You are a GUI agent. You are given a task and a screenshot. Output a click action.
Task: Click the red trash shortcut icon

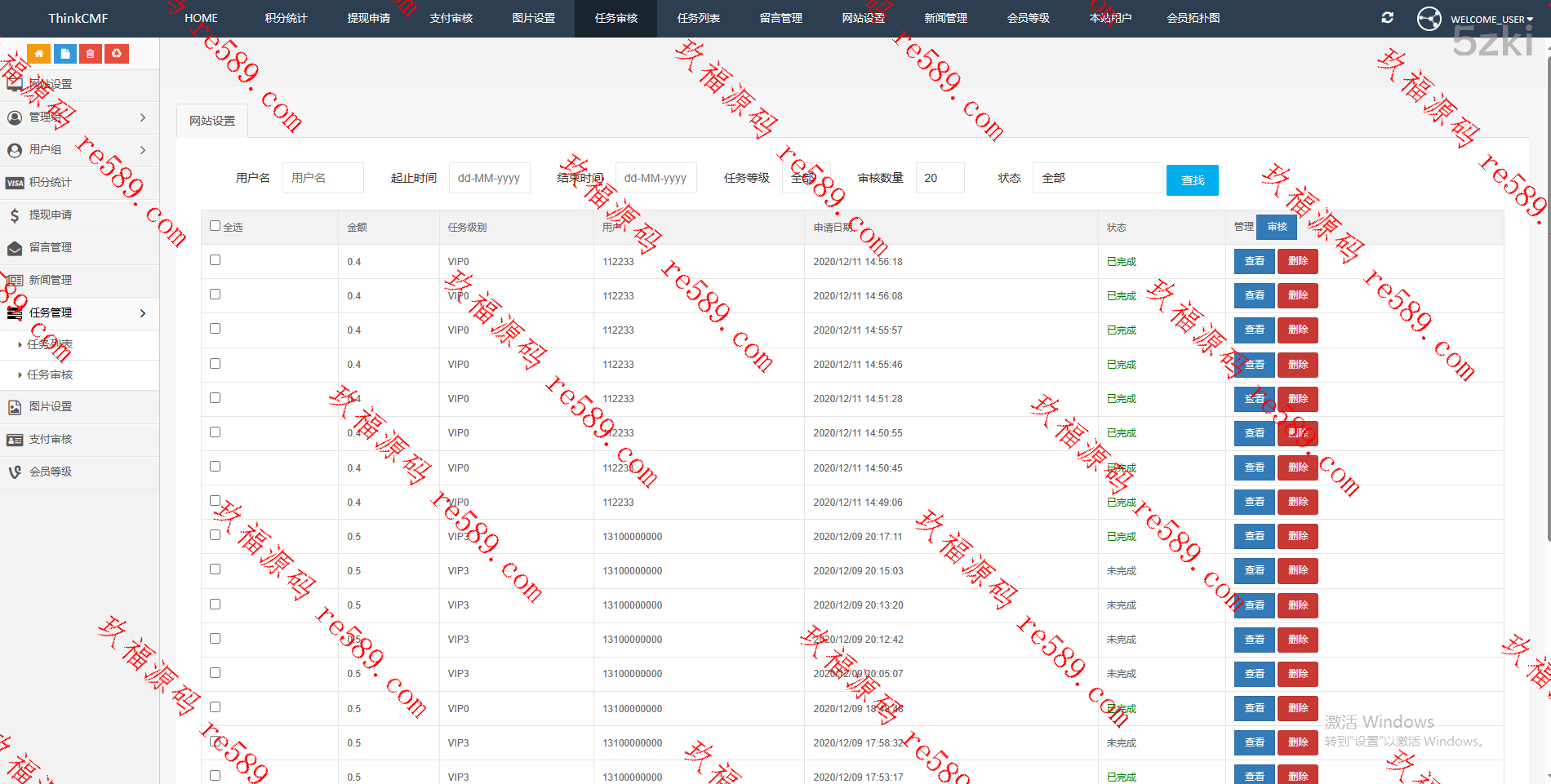pyautogui.click(x=91, y=54)
